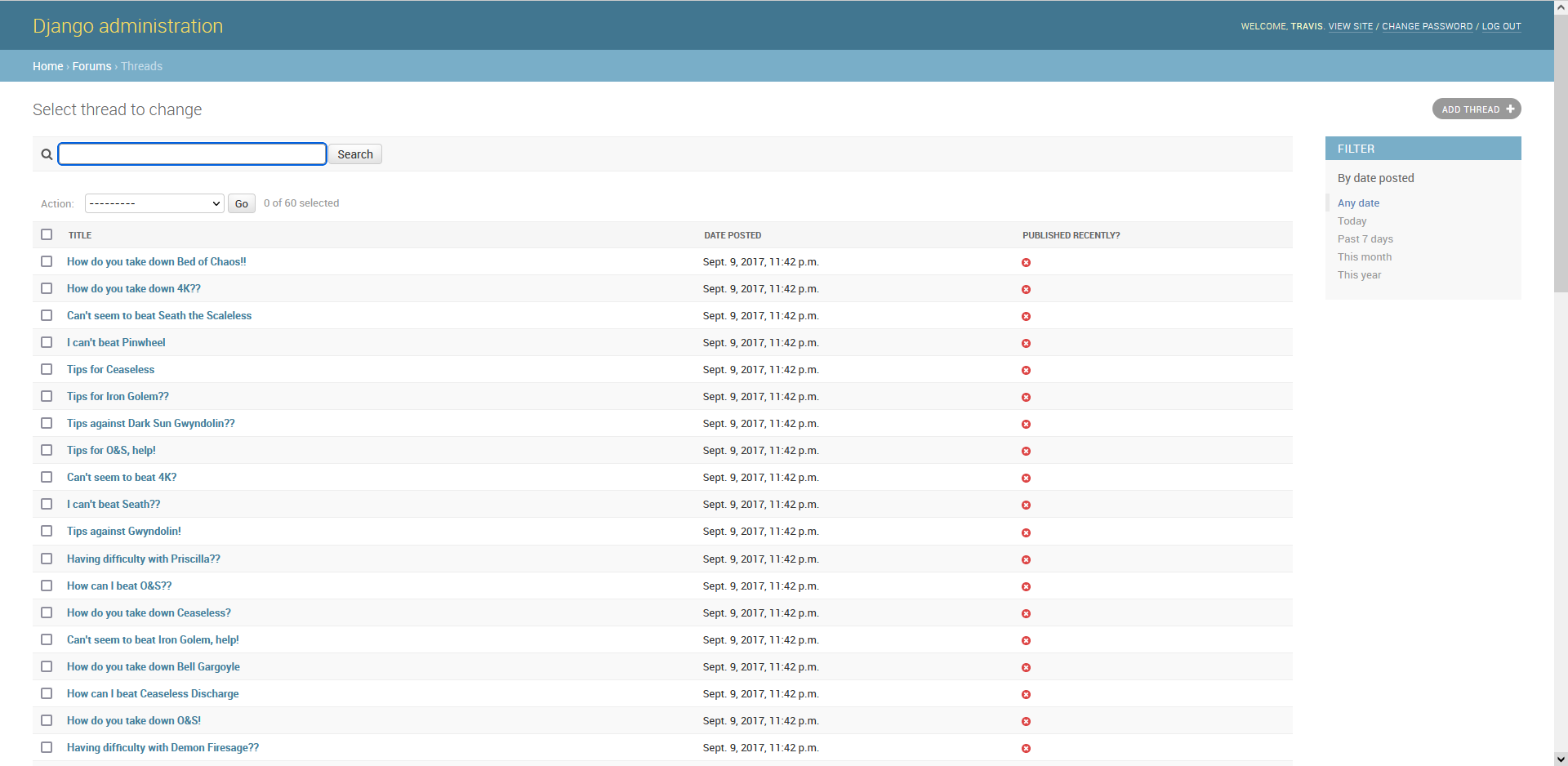This screenshot has height=766, width=1568.
Task: Open the Log Out link
Action: tap(1501, 26)
